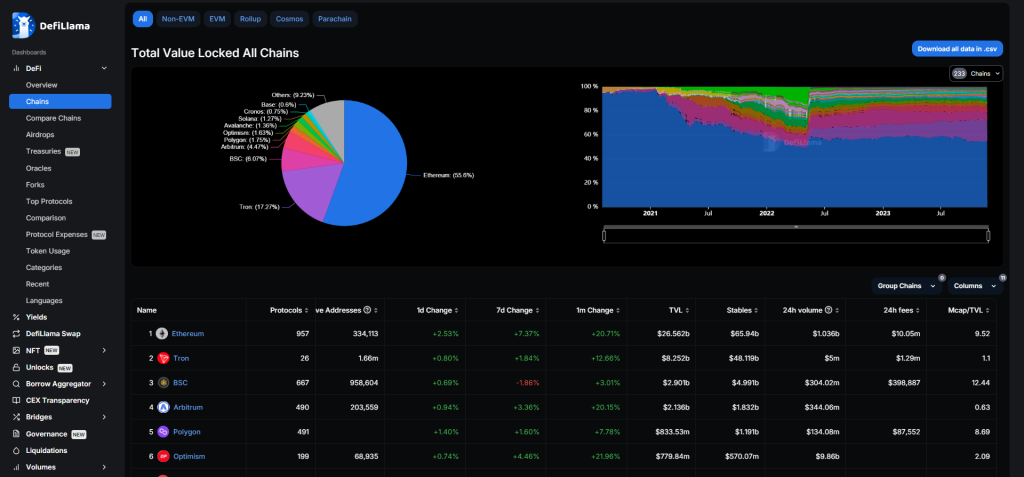The image size is (1024, 477).
Task: Switch to the Non-EVM filter tab
Action: point(177,19)
